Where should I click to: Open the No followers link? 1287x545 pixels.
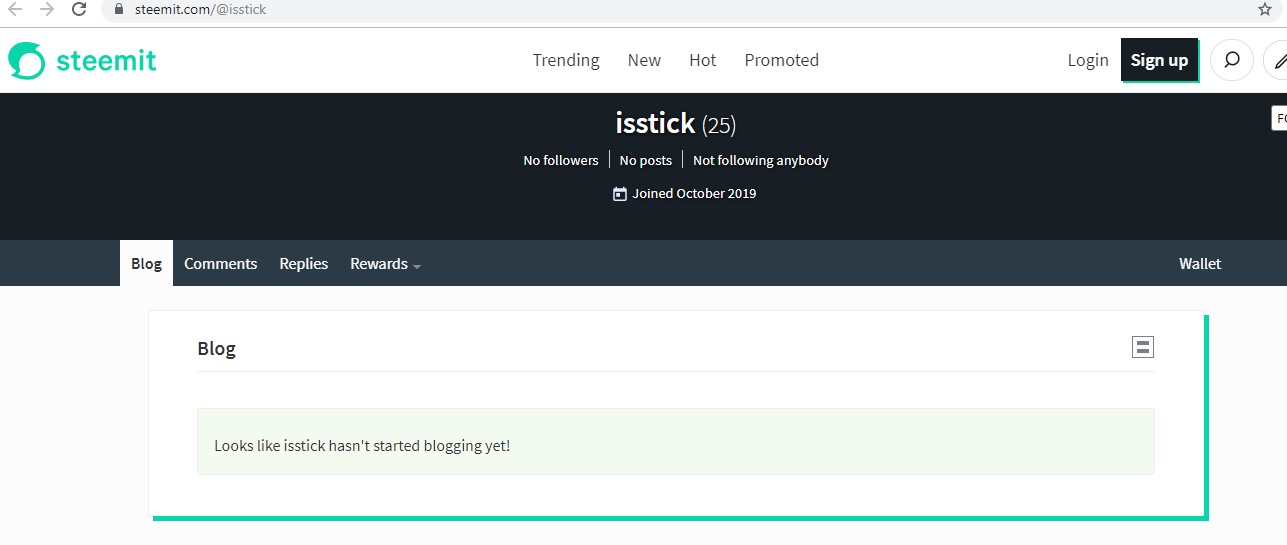561,160
